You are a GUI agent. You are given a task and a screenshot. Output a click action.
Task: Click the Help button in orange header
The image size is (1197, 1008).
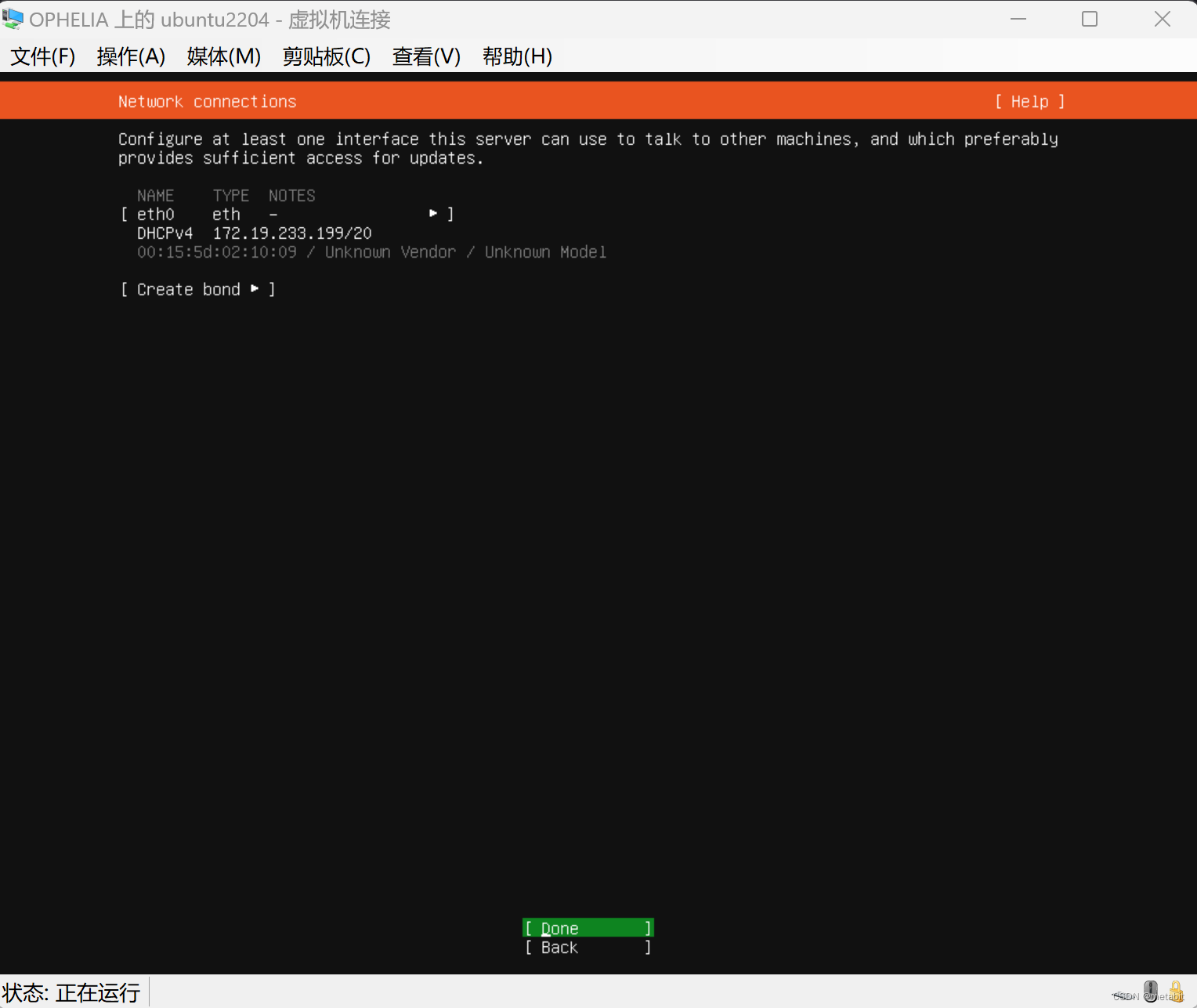(x=1029, y=102)
